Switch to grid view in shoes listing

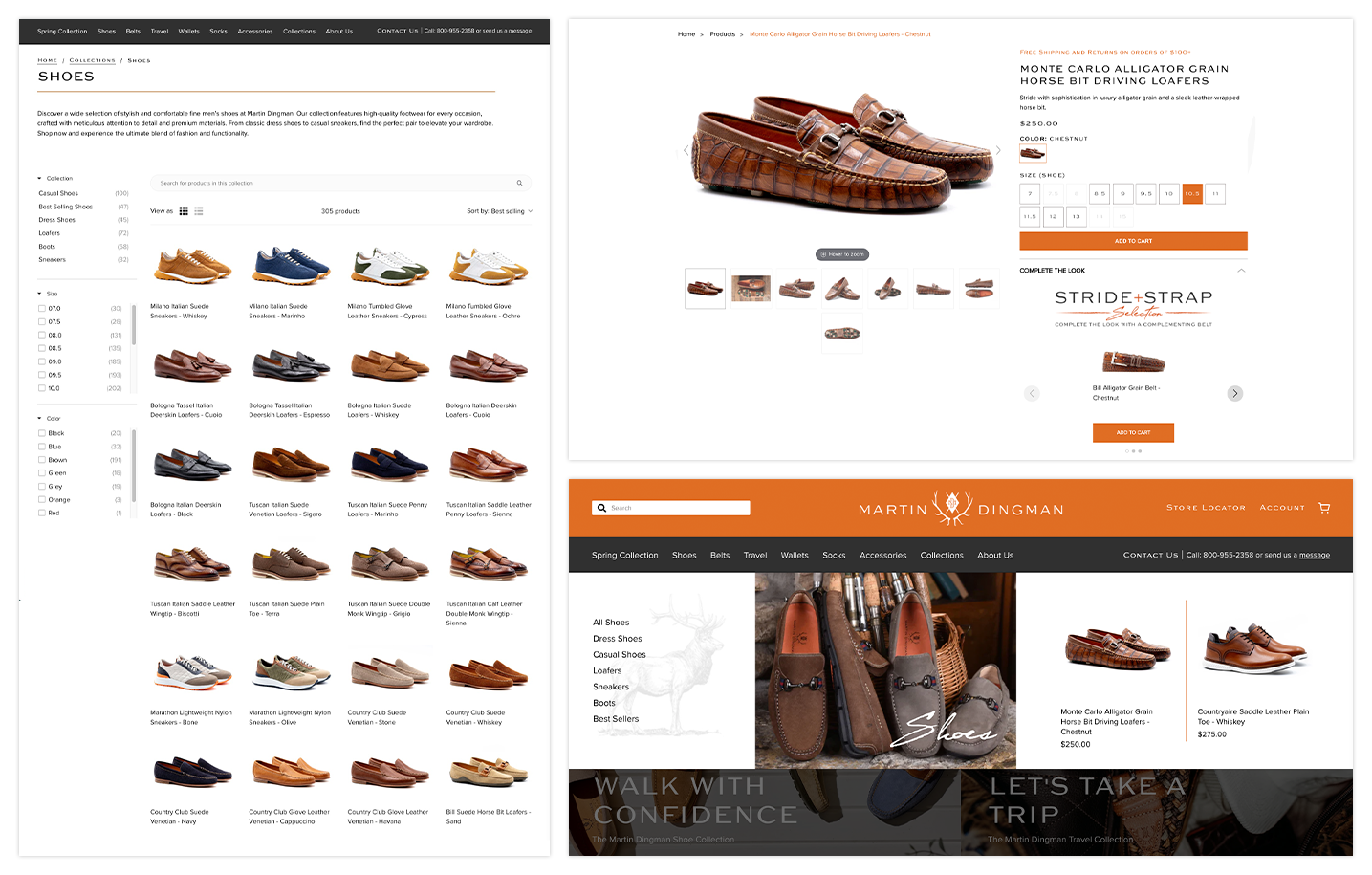point(184,211)
